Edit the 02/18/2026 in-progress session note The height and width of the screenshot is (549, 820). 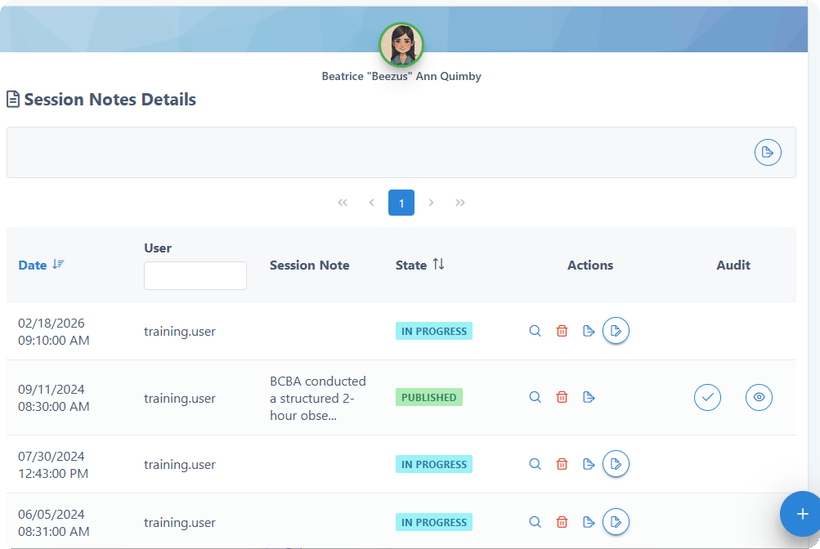click(616, 330)
